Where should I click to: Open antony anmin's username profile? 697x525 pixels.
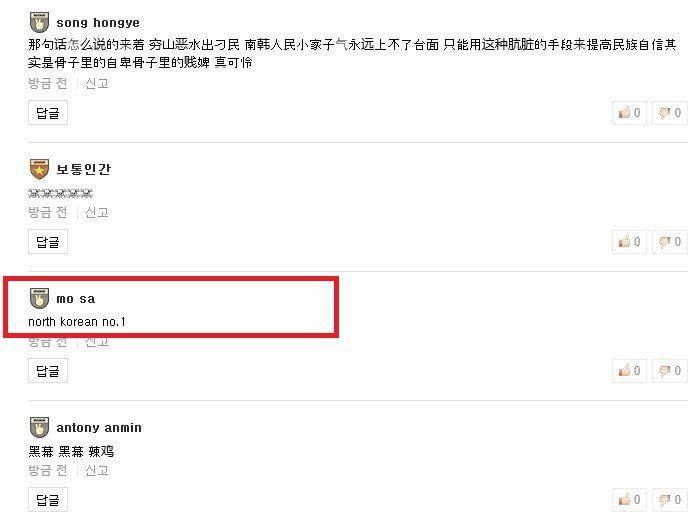[99, 428]
